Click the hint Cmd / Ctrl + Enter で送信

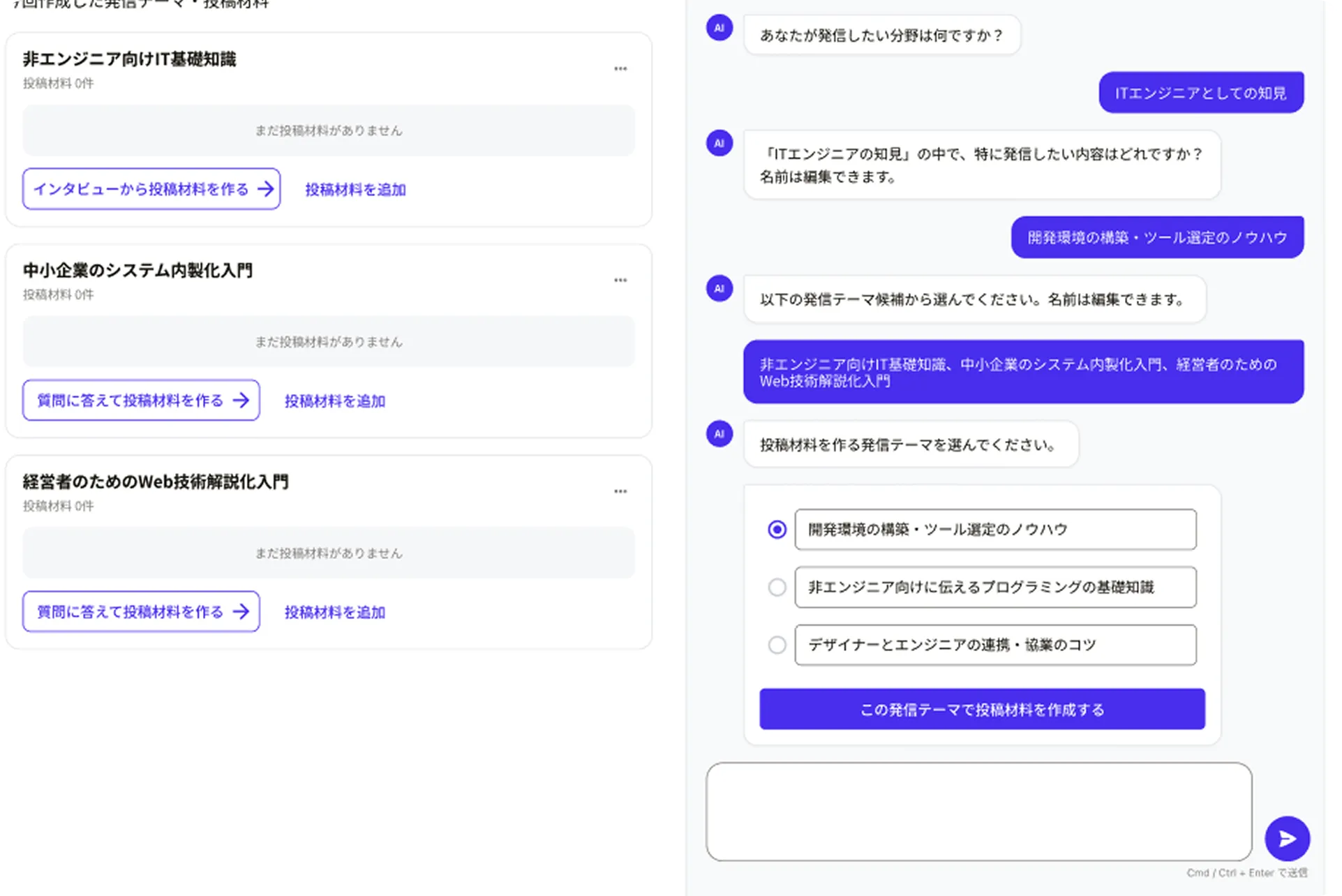click(x=1247, y=873)
